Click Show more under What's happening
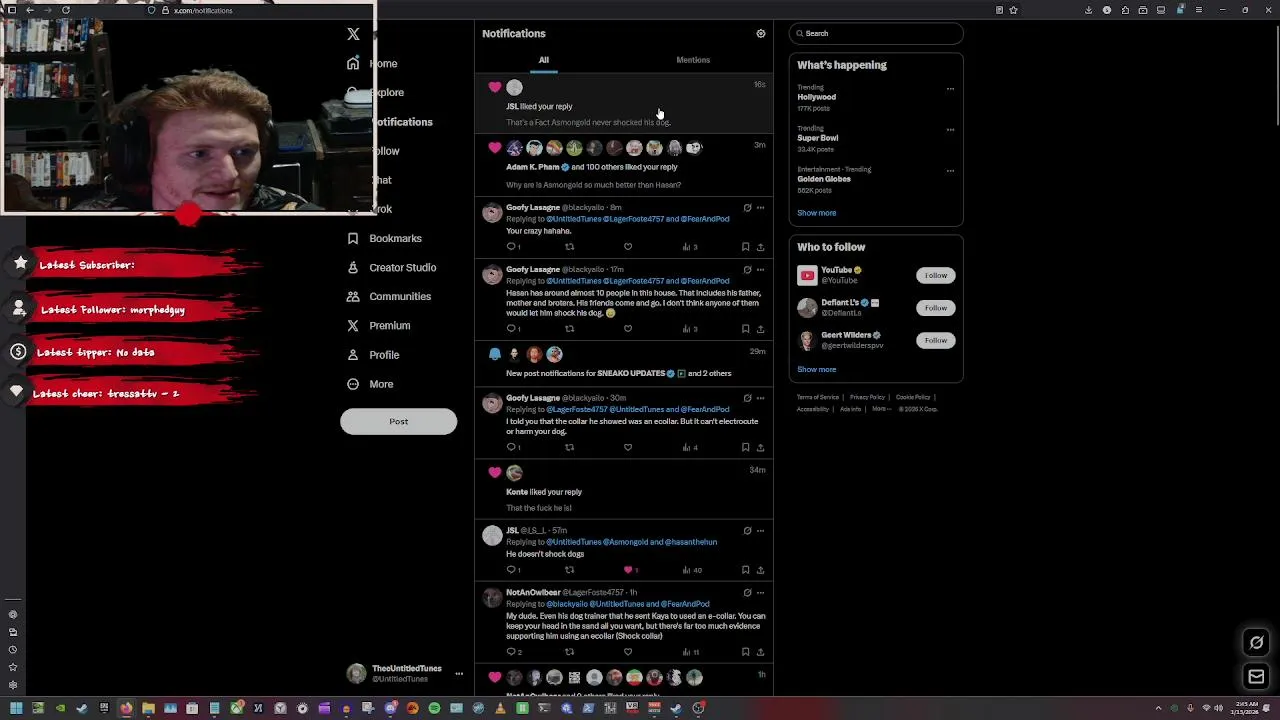The width and height of the screenshot is (1280, 720). tap(816, 213)
